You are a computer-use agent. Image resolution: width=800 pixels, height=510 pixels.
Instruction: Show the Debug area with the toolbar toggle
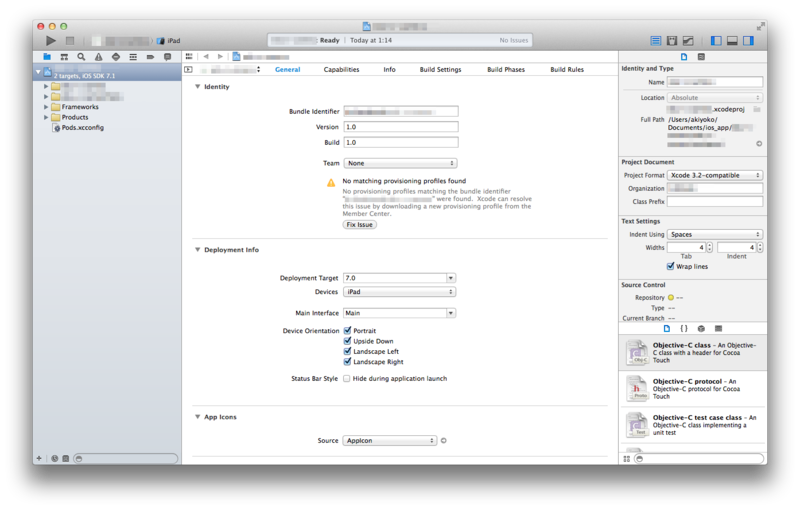[732, 40]
